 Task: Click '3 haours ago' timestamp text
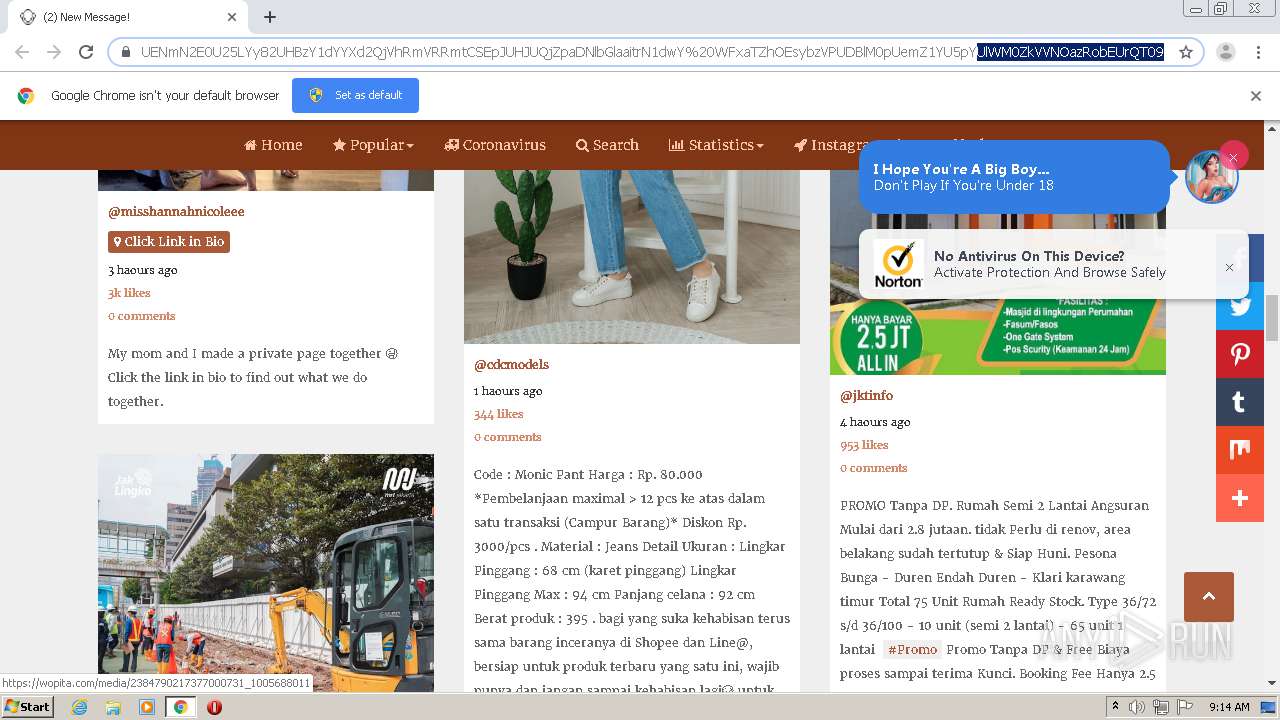(142, 270)
